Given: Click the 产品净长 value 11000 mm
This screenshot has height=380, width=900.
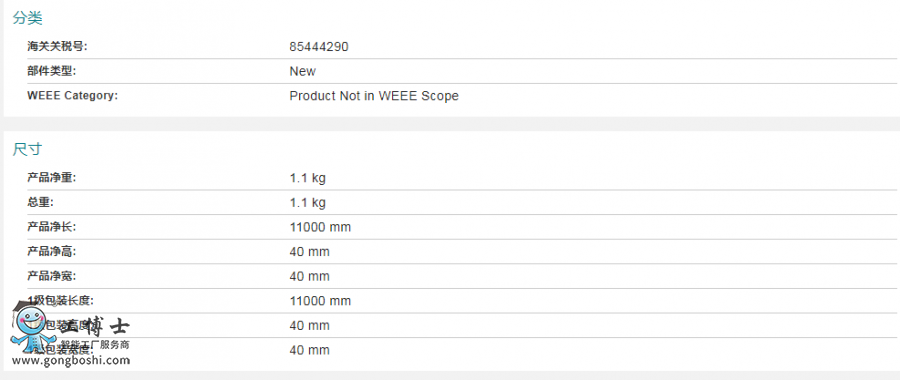Looking at the screenshot, I should 320,227.
